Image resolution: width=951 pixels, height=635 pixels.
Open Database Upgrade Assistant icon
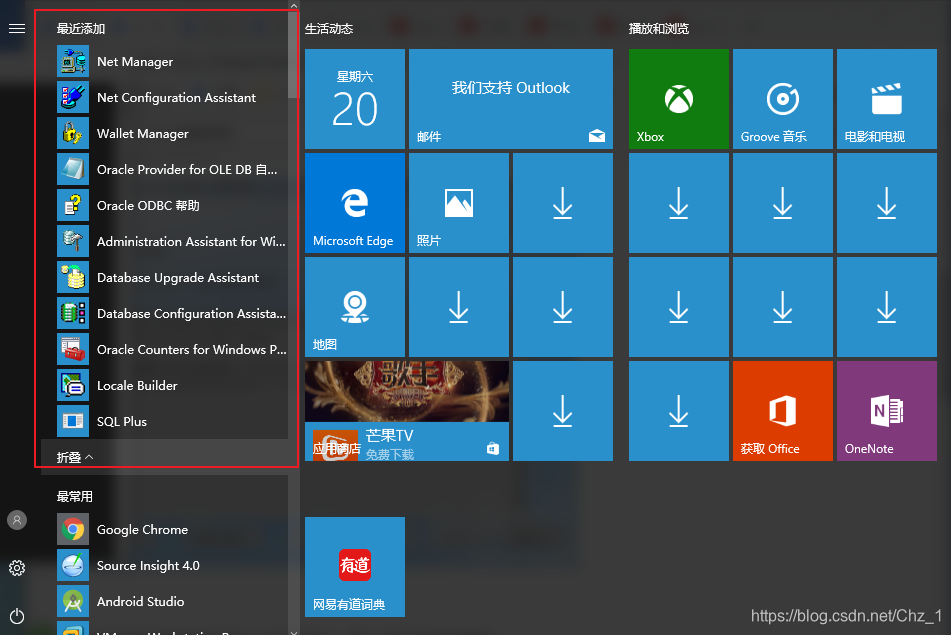[73, 278]
